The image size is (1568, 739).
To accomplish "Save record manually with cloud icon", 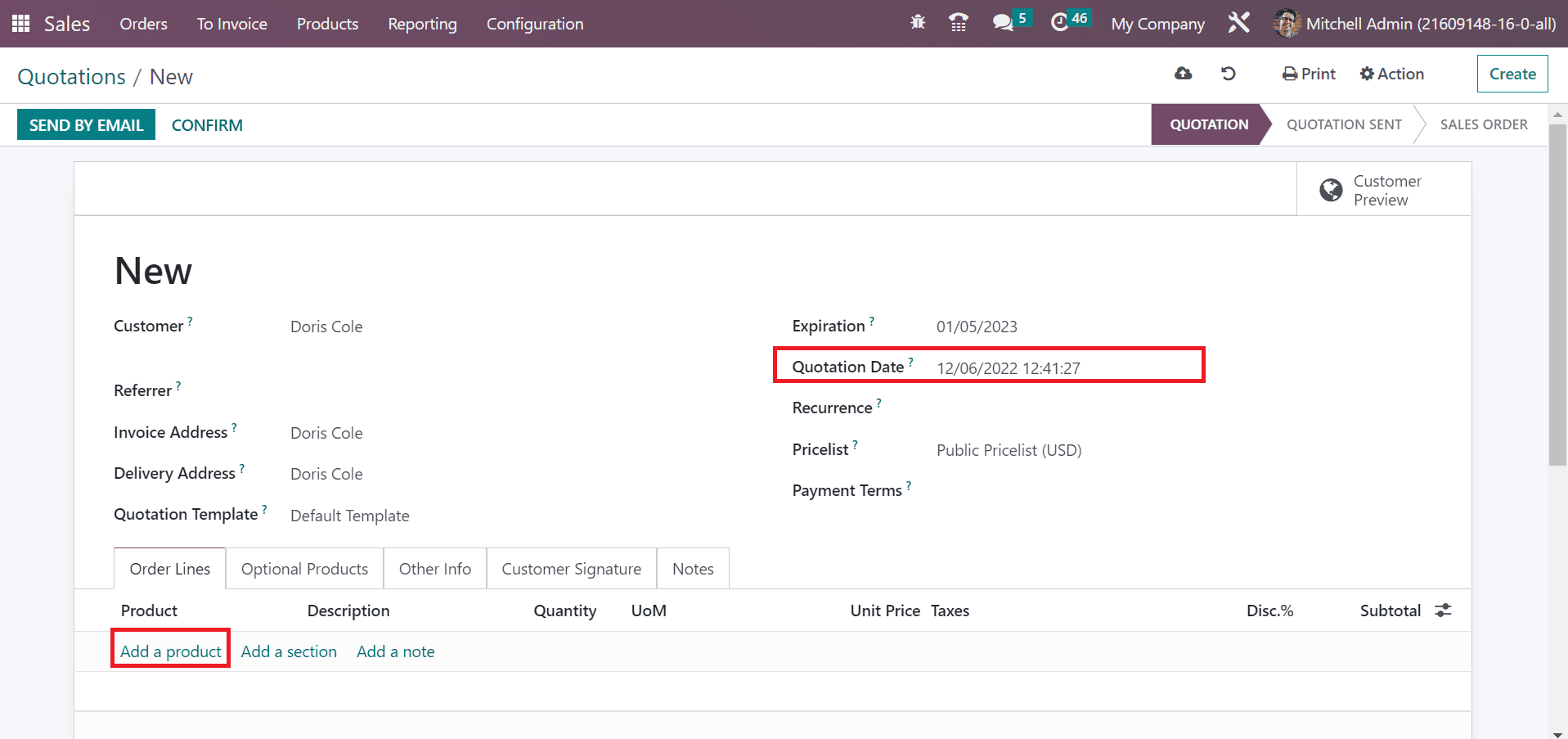I will [1184, 74].
